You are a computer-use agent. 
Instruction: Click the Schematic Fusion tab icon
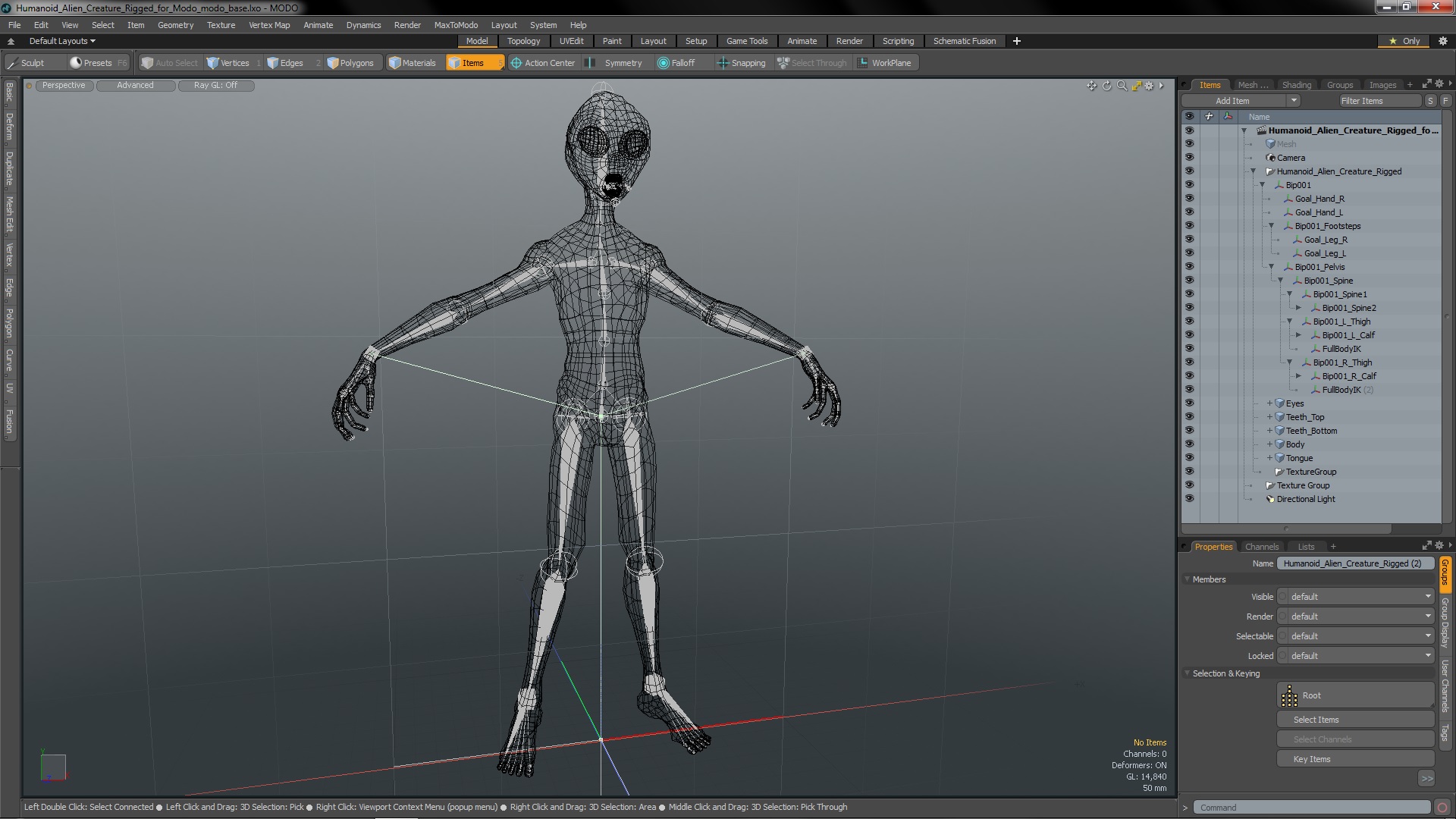pyautogui.click(x=963, y=41)
